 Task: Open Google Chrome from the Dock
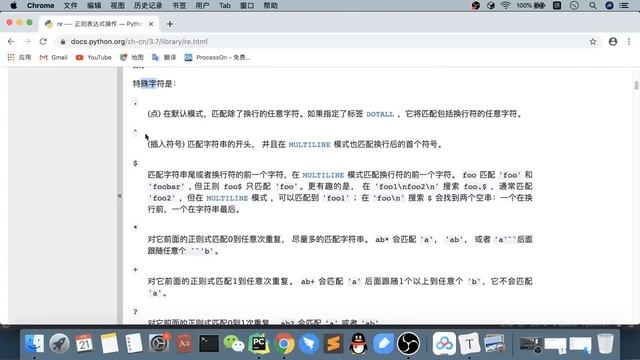pos(284,344)
